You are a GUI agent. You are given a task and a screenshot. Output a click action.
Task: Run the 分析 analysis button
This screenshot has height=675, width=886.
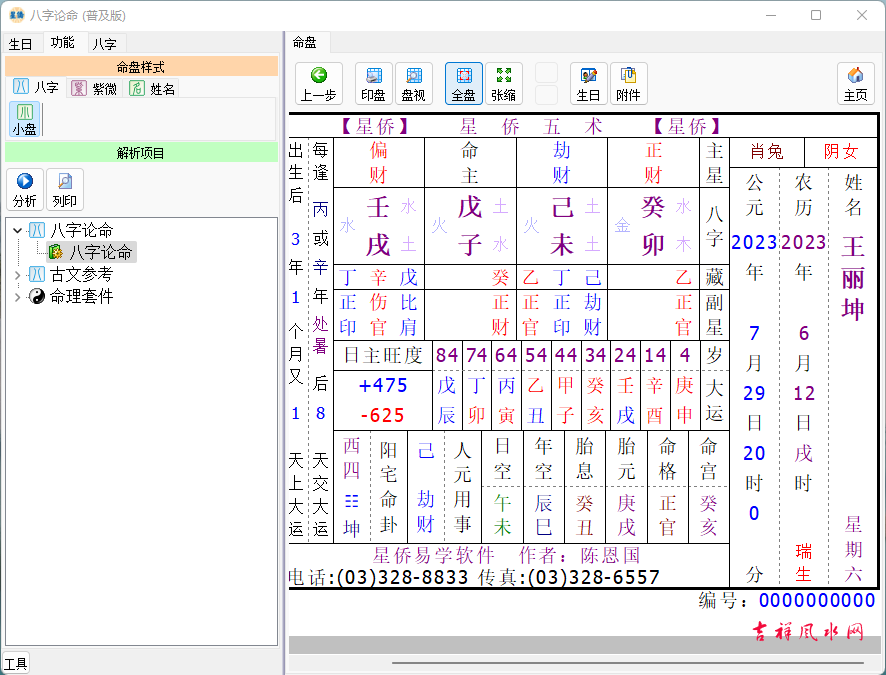(x=24, y=189)
